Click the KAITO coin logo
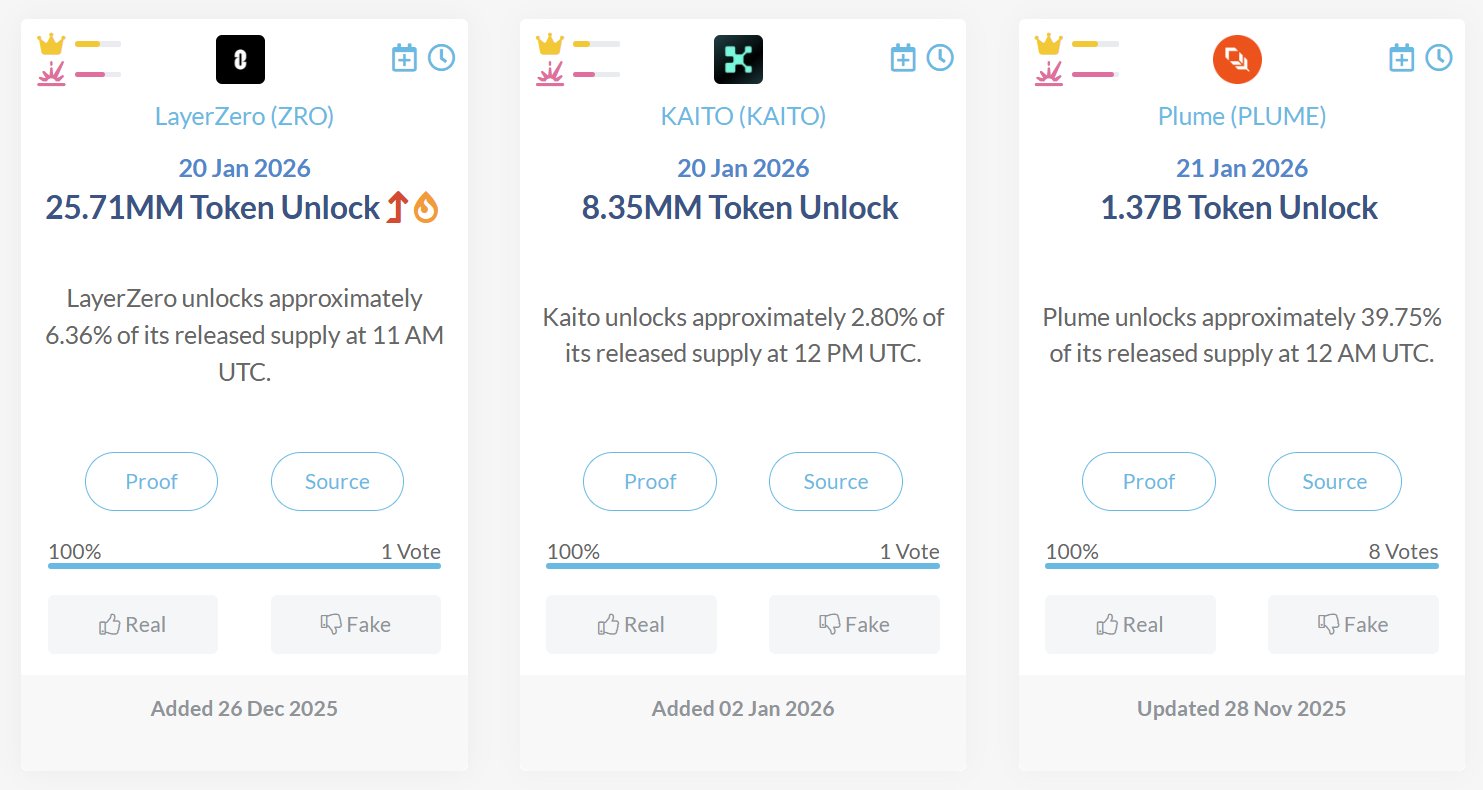 tap(738, 59)
